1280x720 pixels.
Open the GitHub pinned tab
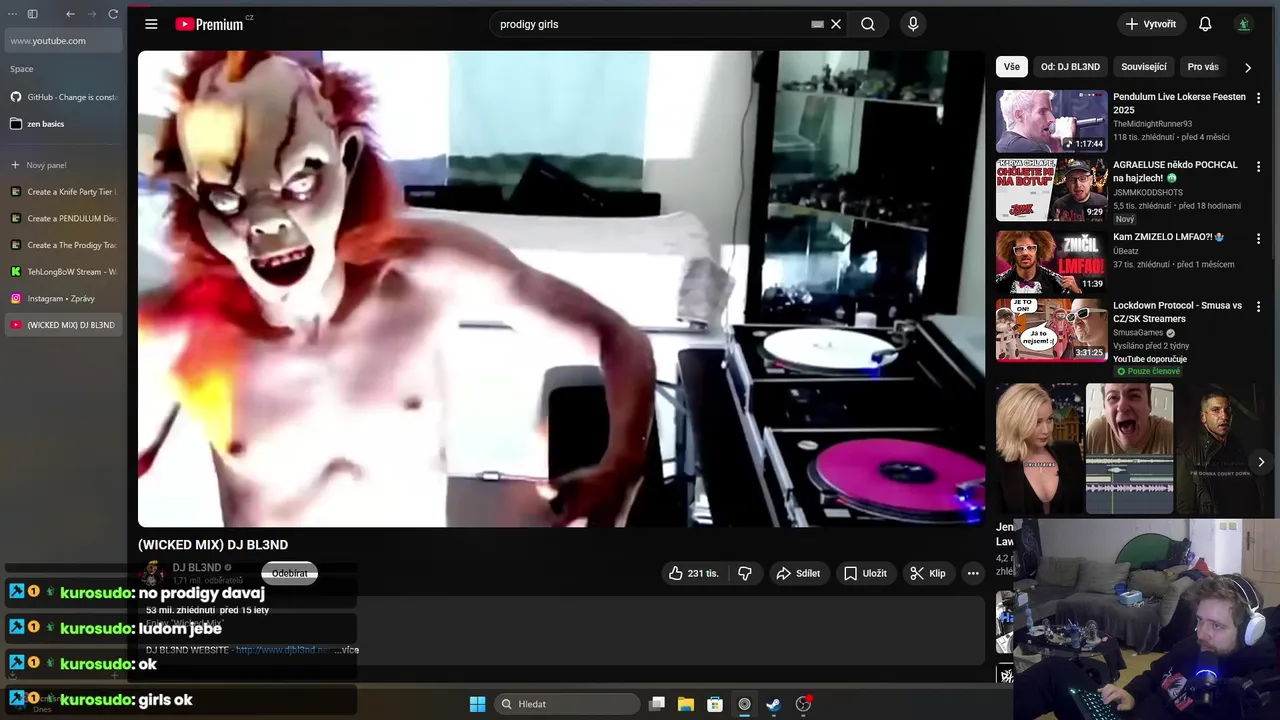point(64,97)
